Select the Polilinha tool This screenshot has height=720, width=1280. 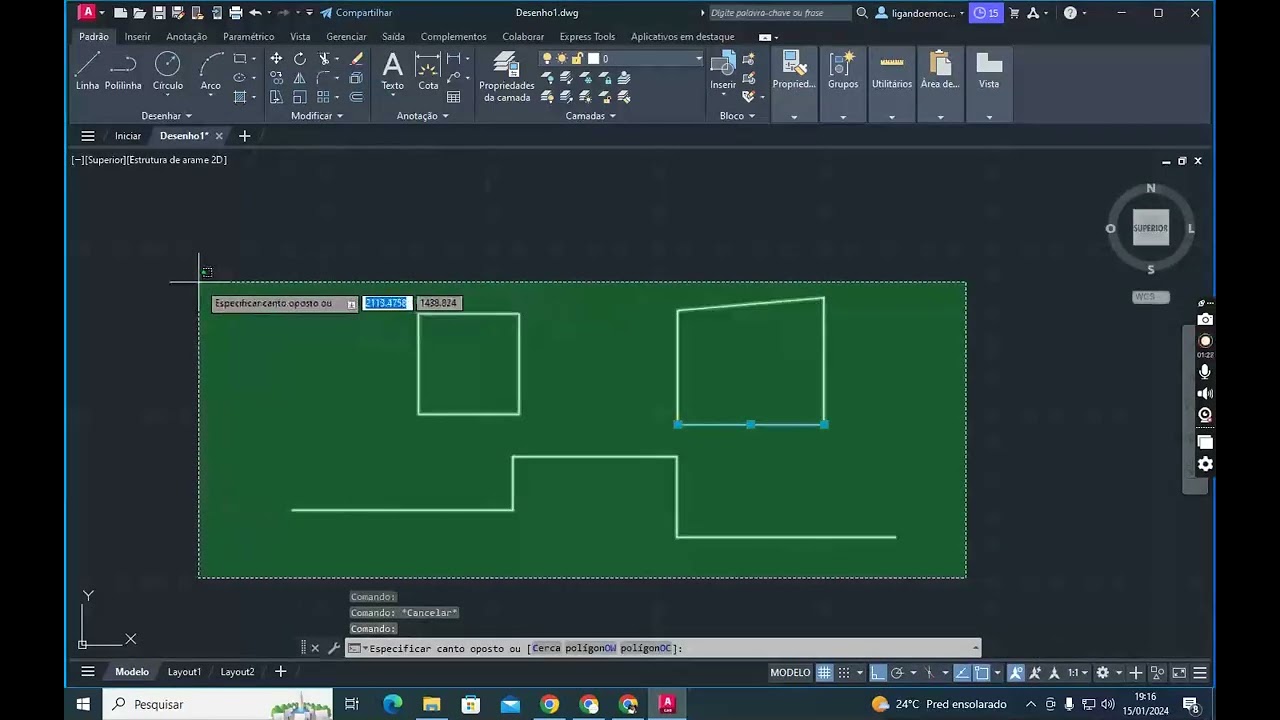pyautogui.click(x=123, y=71)
